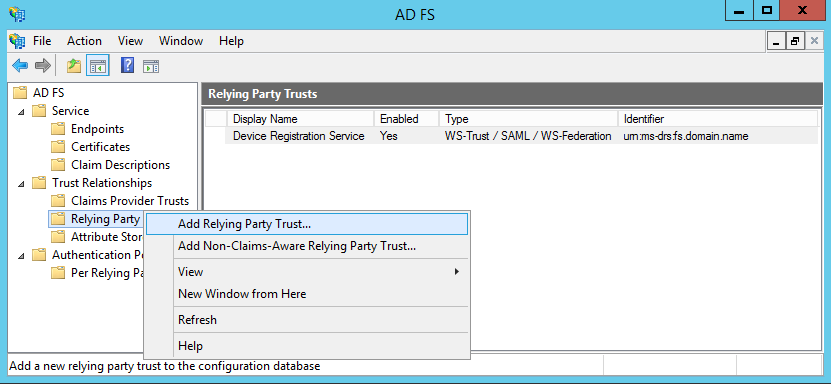Image resolution: width=831 pixels, height=384 pixels.
Task: Select the Certificates folder icon
Action: (58, 147)
